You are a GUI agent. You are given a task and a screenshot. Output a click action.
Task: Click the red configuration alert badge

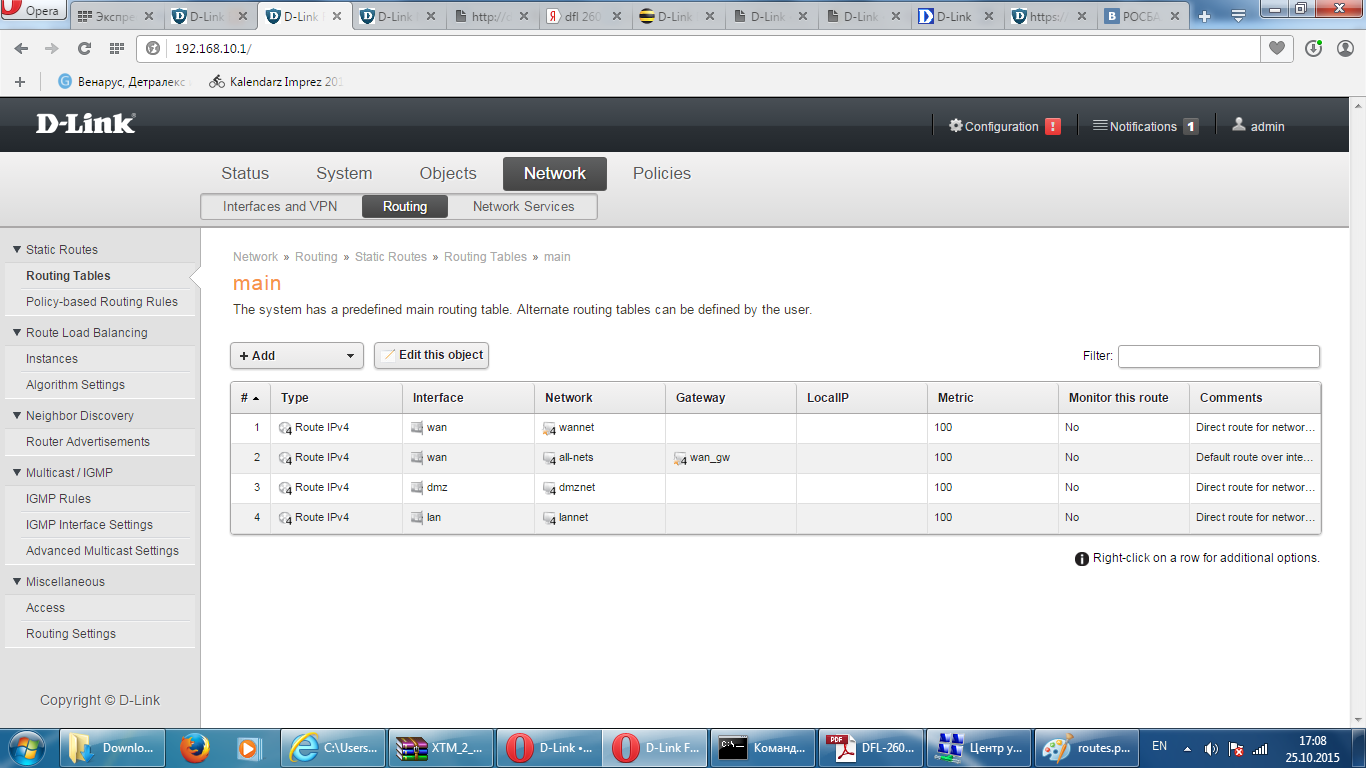point(1053,126)
